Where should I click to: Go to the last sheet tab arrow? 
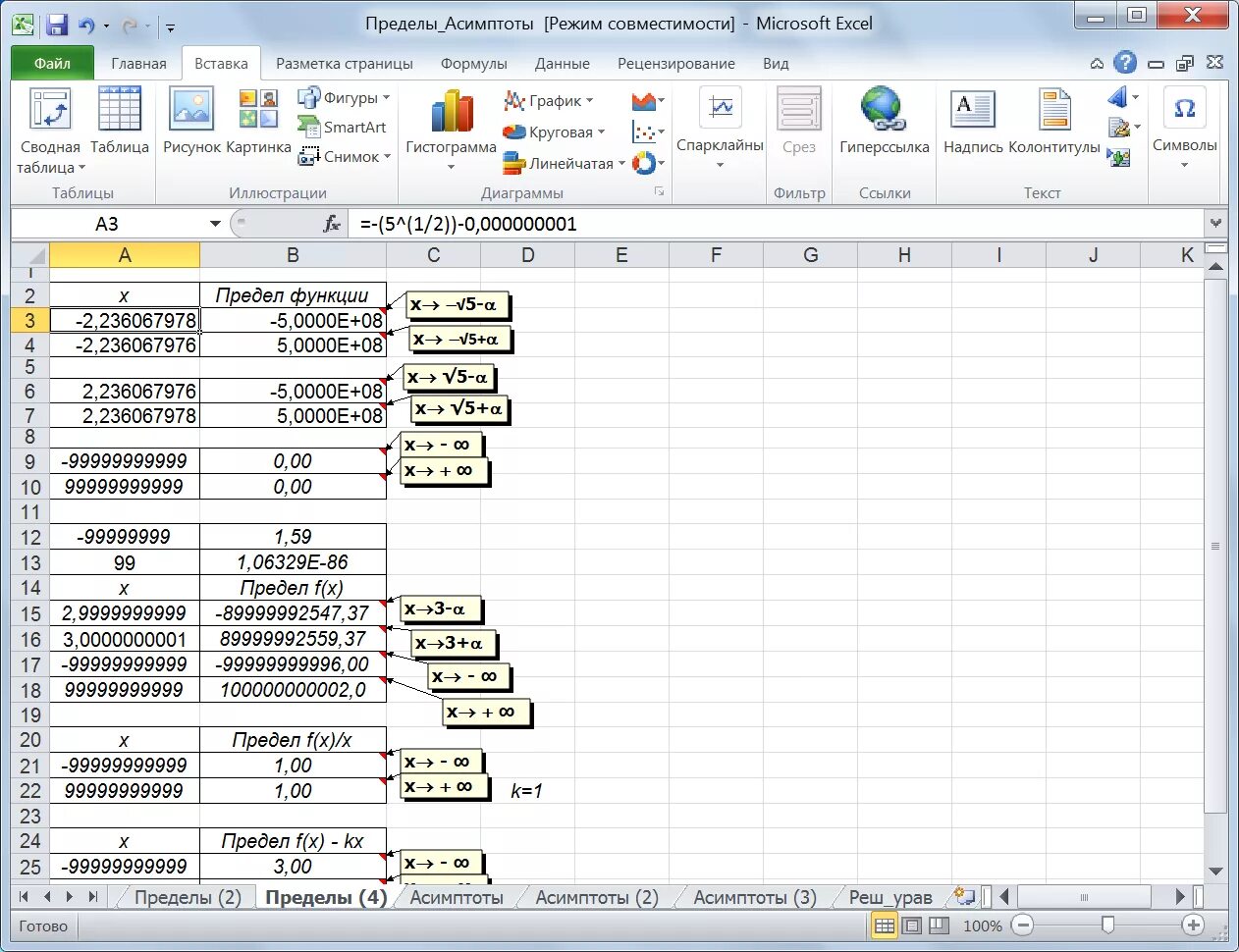[x=93, y=896]
